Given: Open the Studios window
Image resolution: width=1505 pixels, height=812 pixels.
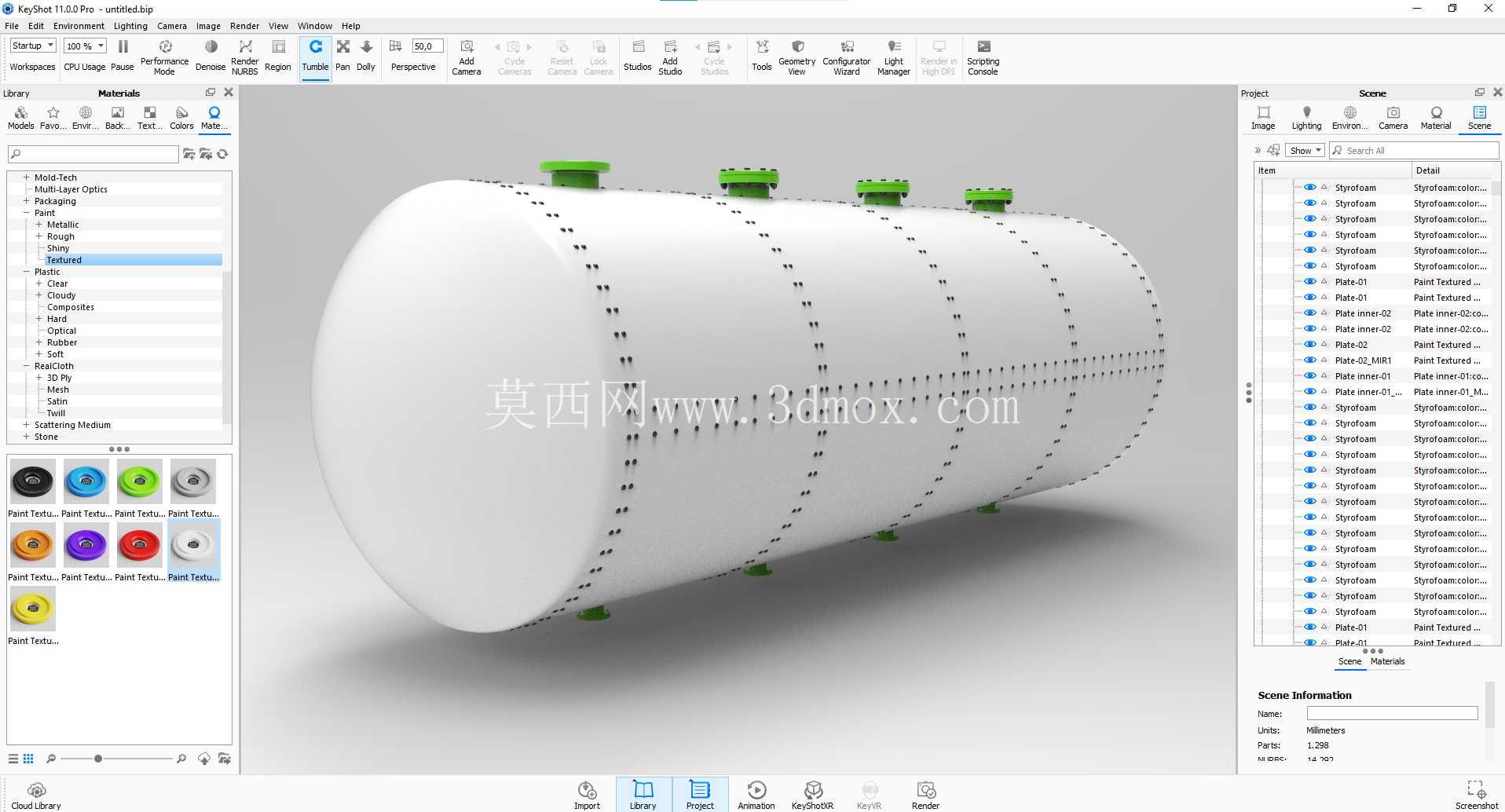Looking at the screenshot, I should click(x=638, y=56).
